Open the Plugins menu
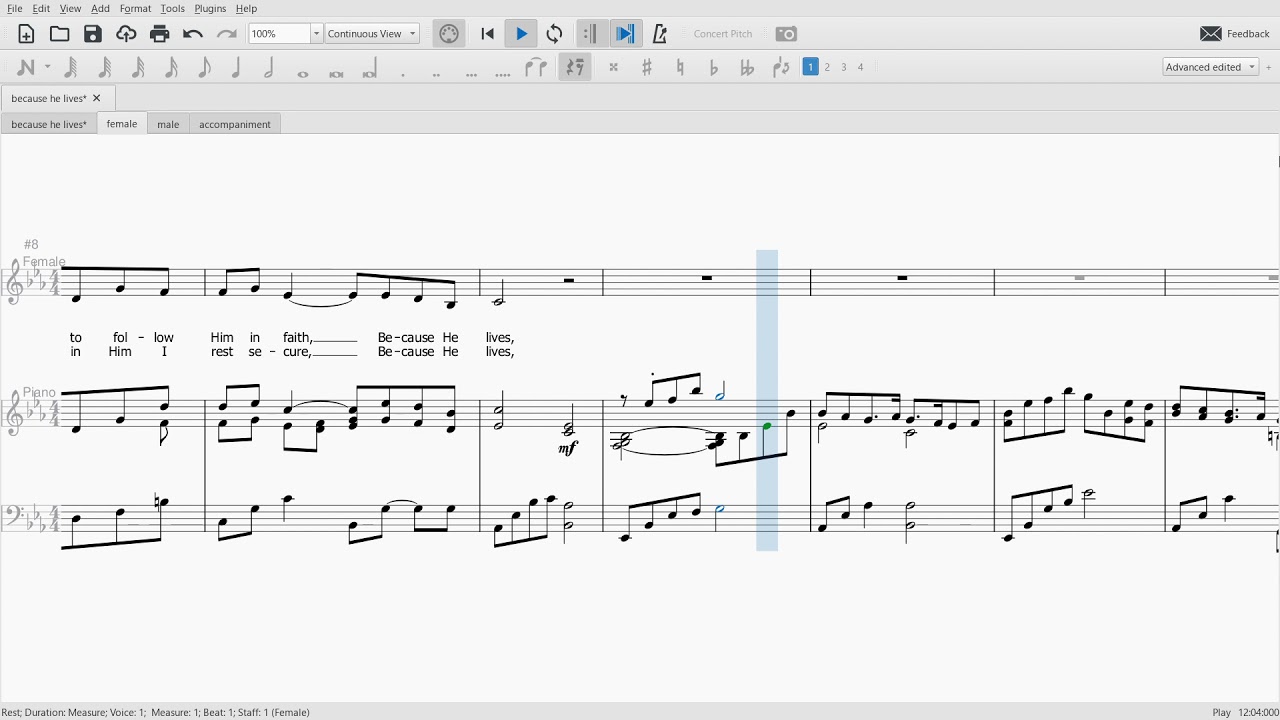Viewport: 1280px width, 720px height. [210, 8]
